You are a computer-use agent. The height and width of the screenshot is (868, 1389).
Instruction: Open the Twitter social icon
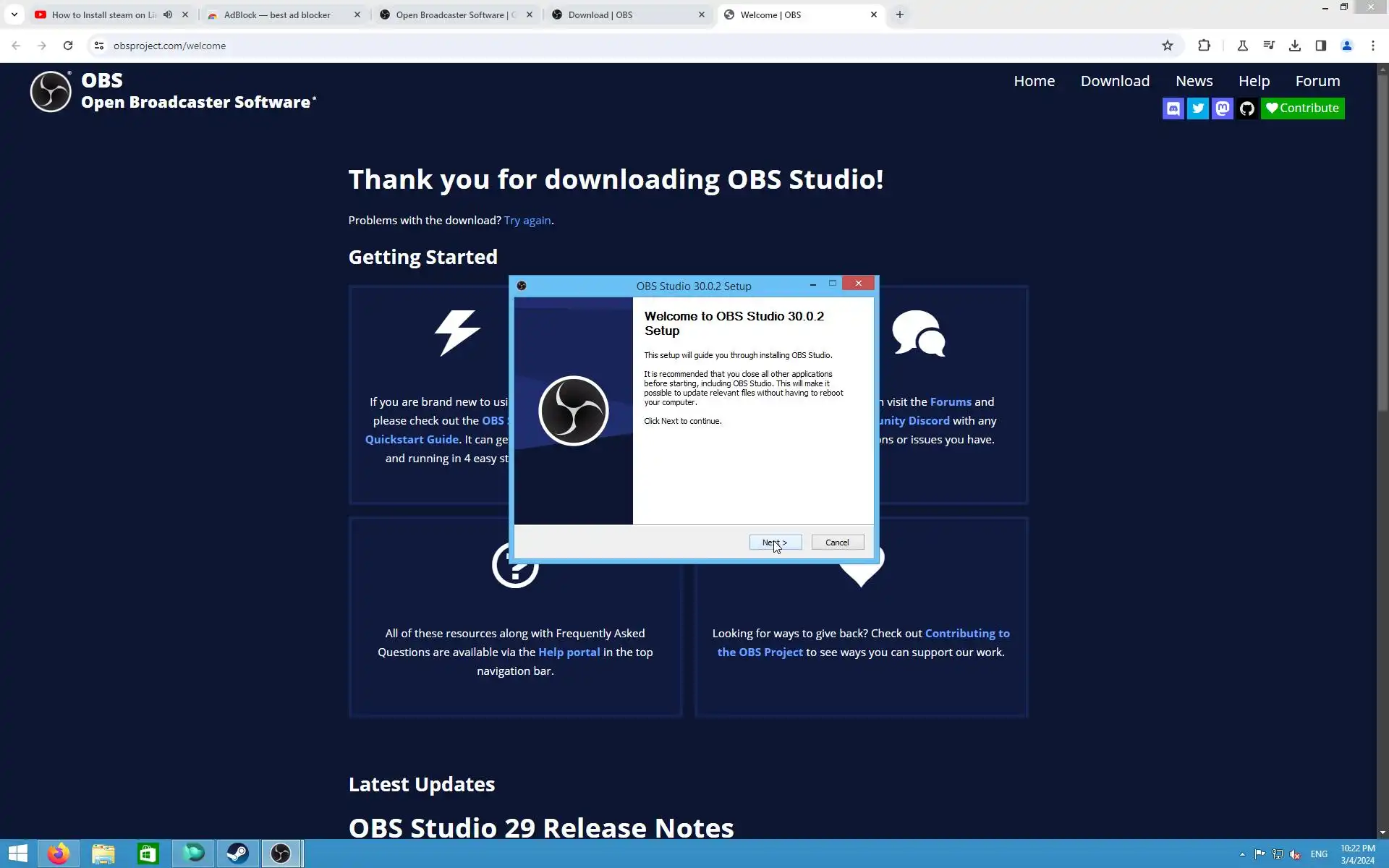(1197, 109)
